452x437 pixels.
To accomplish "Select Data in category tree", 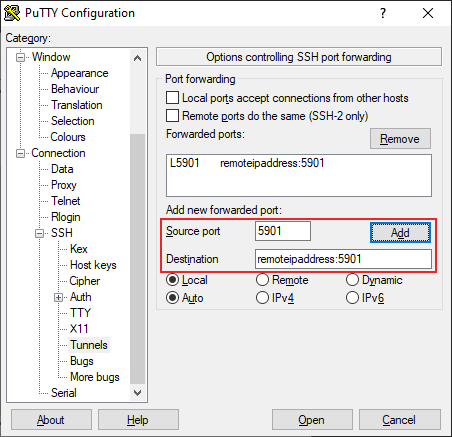I will [x=62, y=169].
